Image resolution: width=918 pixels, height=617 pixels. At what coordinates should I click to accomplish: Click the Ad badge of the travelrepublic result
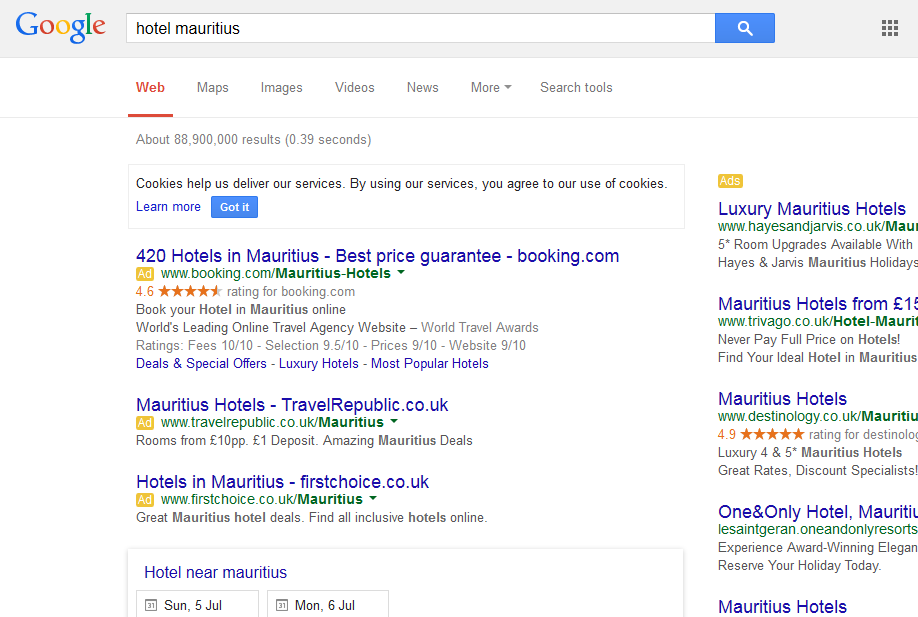click(x=145, y=423)
